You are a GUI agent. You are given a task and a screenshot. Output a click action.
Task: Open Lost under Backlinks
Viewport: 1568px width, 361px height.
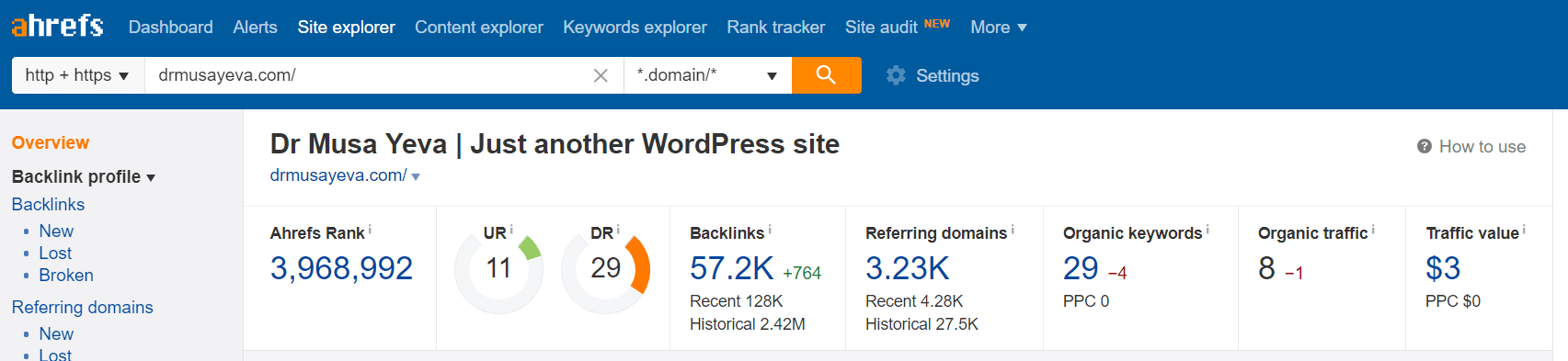click(x=55, y=253)
